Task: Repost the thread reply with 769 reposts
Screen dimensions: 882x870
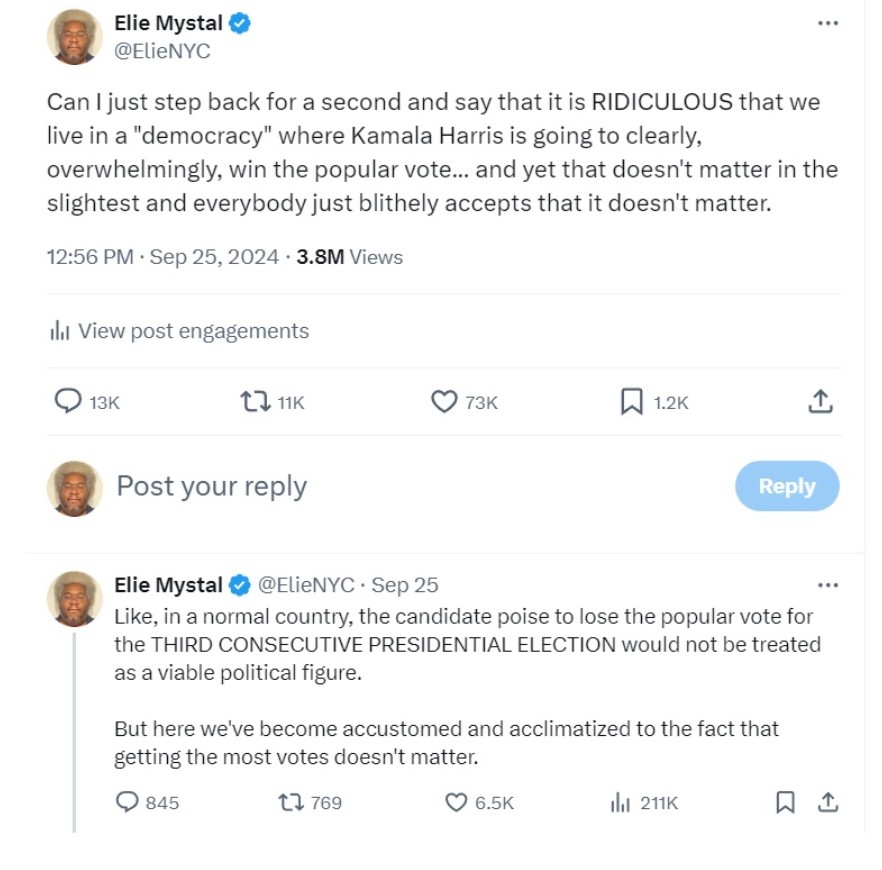Action: [290, 802]
